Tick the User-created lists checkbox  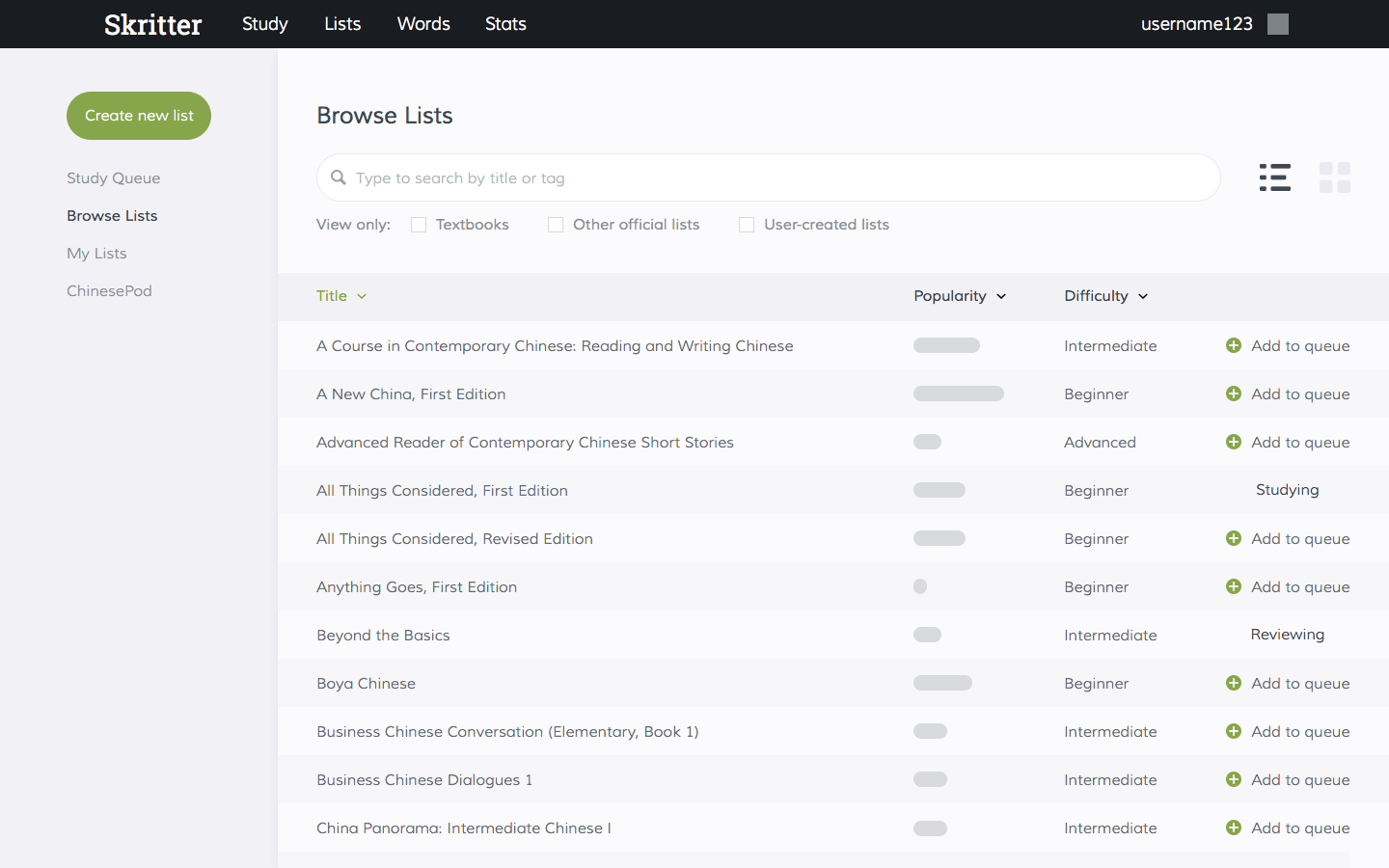pyautogui.click(x=747, y=225)
